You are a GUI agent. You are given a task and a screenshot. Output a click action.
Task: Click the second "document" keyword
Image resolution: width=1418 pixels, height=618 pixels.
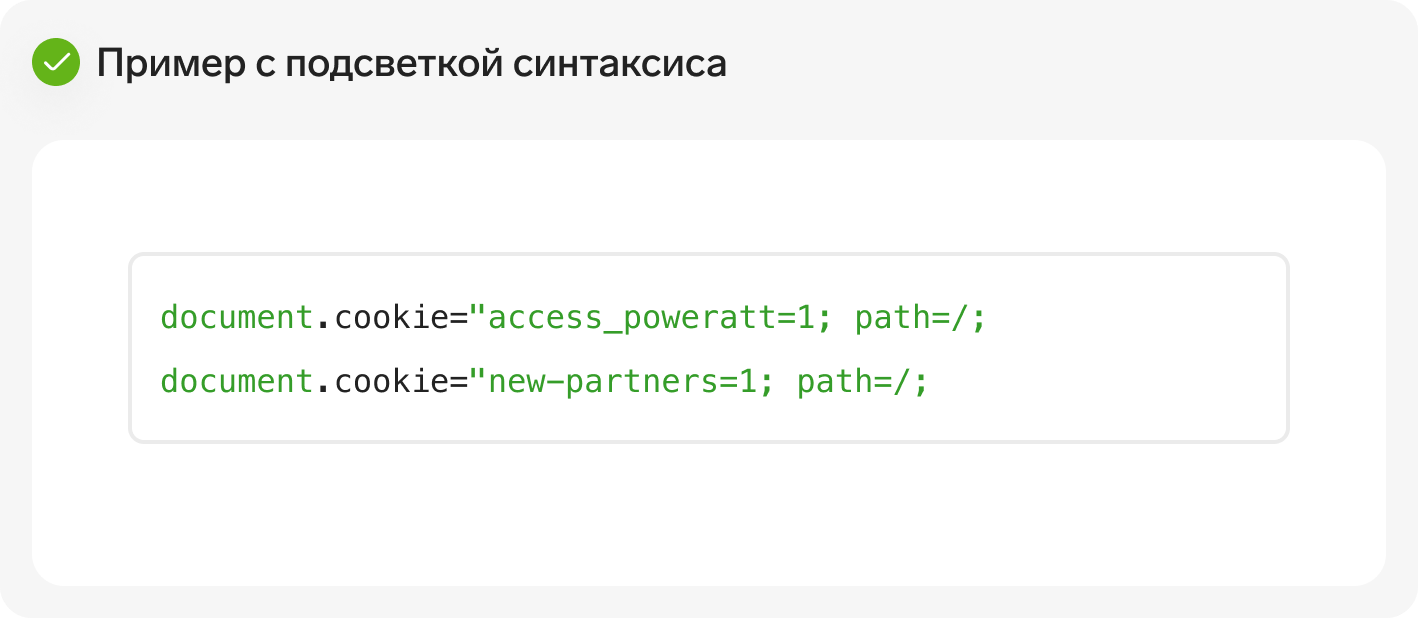pyautogui.click(x=237, y=381)
